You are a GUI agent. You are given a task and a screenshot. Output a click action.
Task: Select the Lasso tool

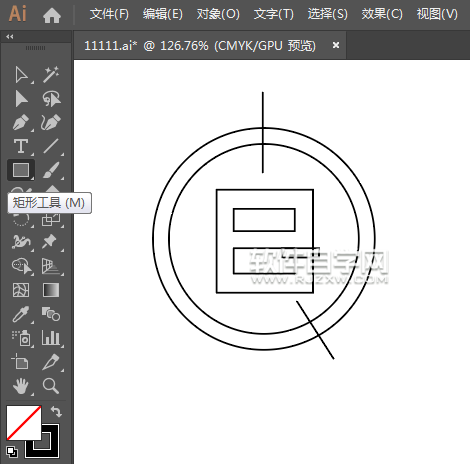(51, 99)
